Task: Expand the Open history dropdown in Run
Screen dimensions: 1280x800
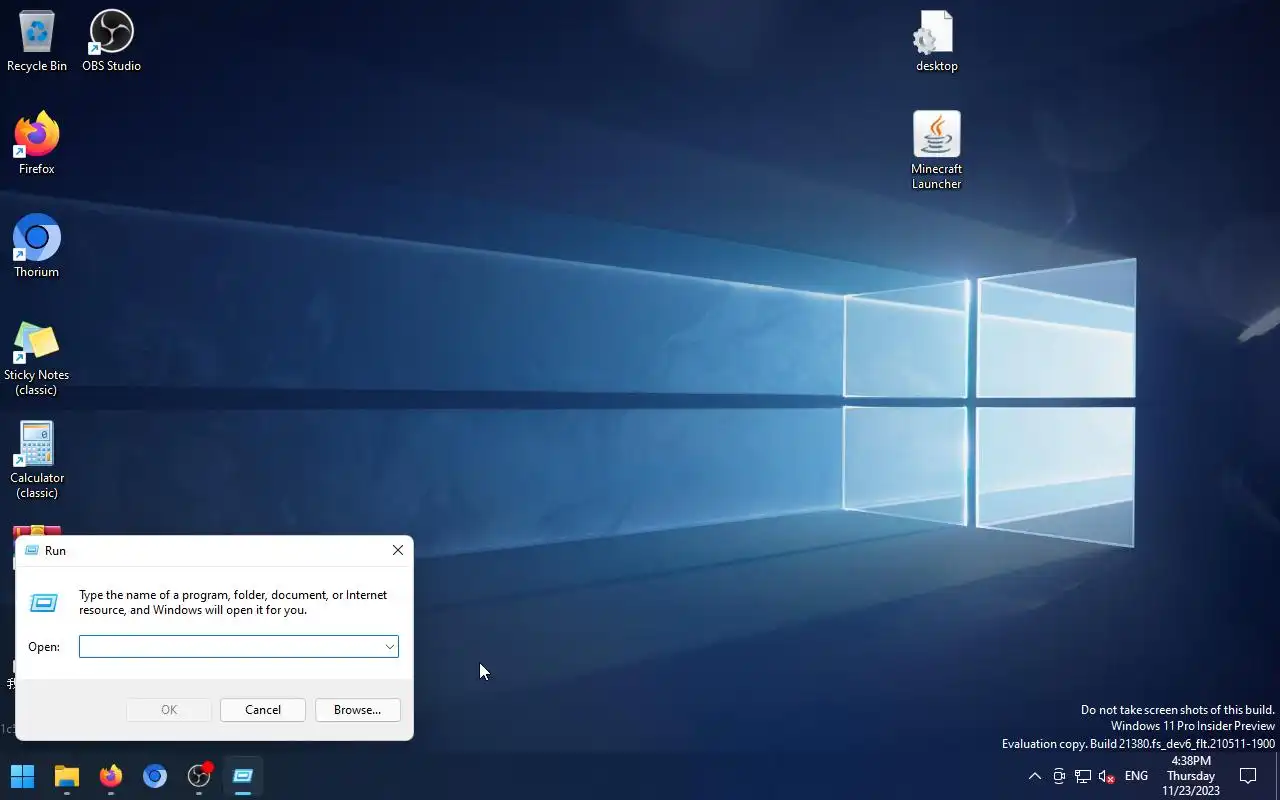Action: (x=390, y=647)
